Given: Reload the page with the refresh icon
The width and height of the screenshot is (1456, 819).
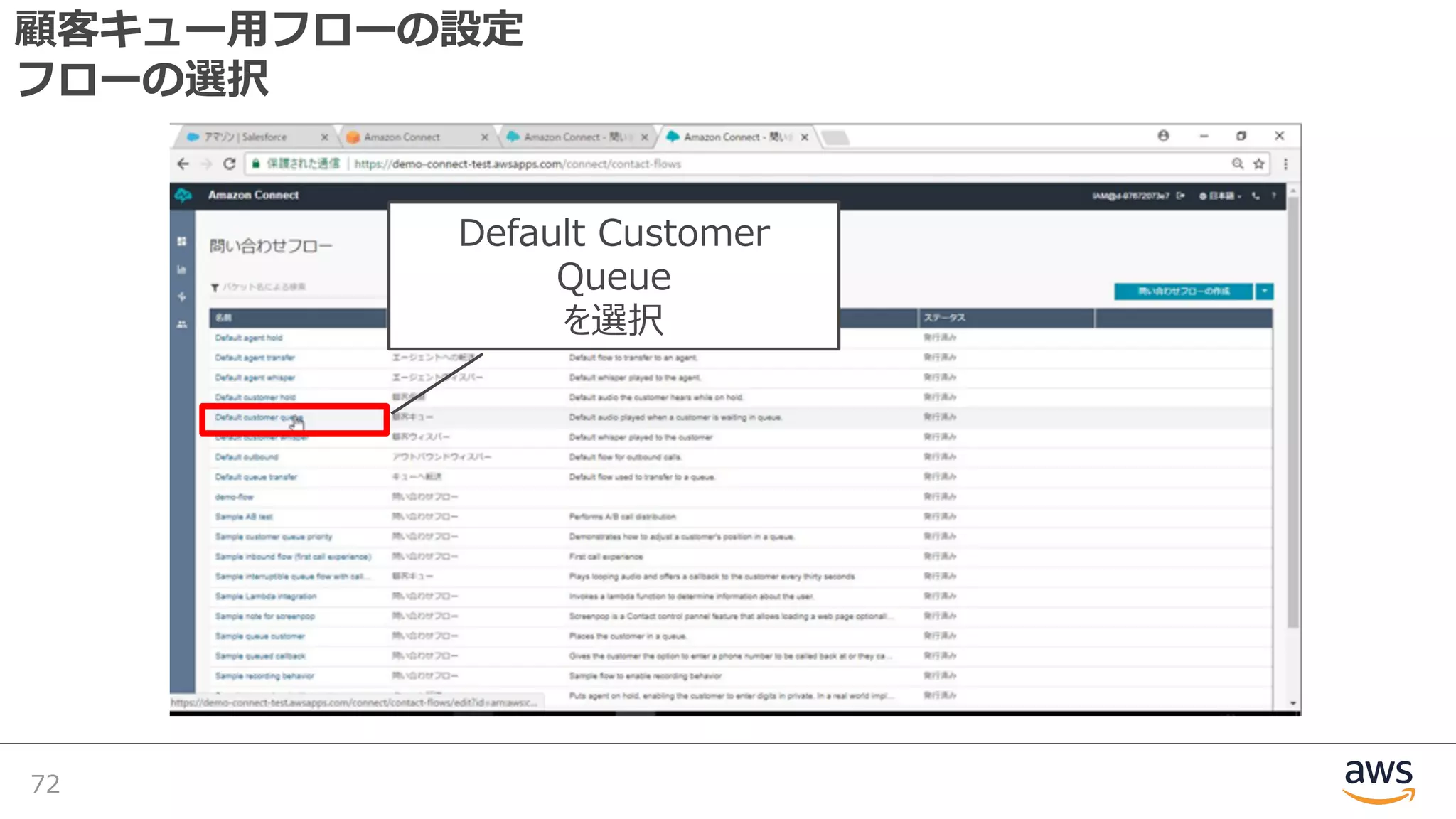Looking at the screenshot, I should point(229,164).
